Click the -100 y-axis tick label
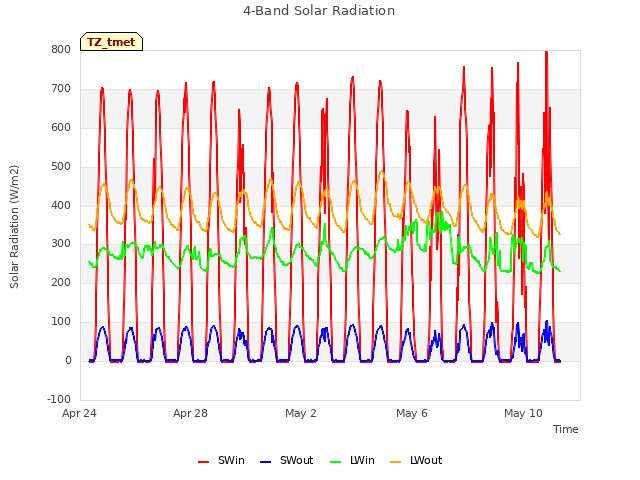Viewport: 640px width, 480px height. [x=59, y=399]
